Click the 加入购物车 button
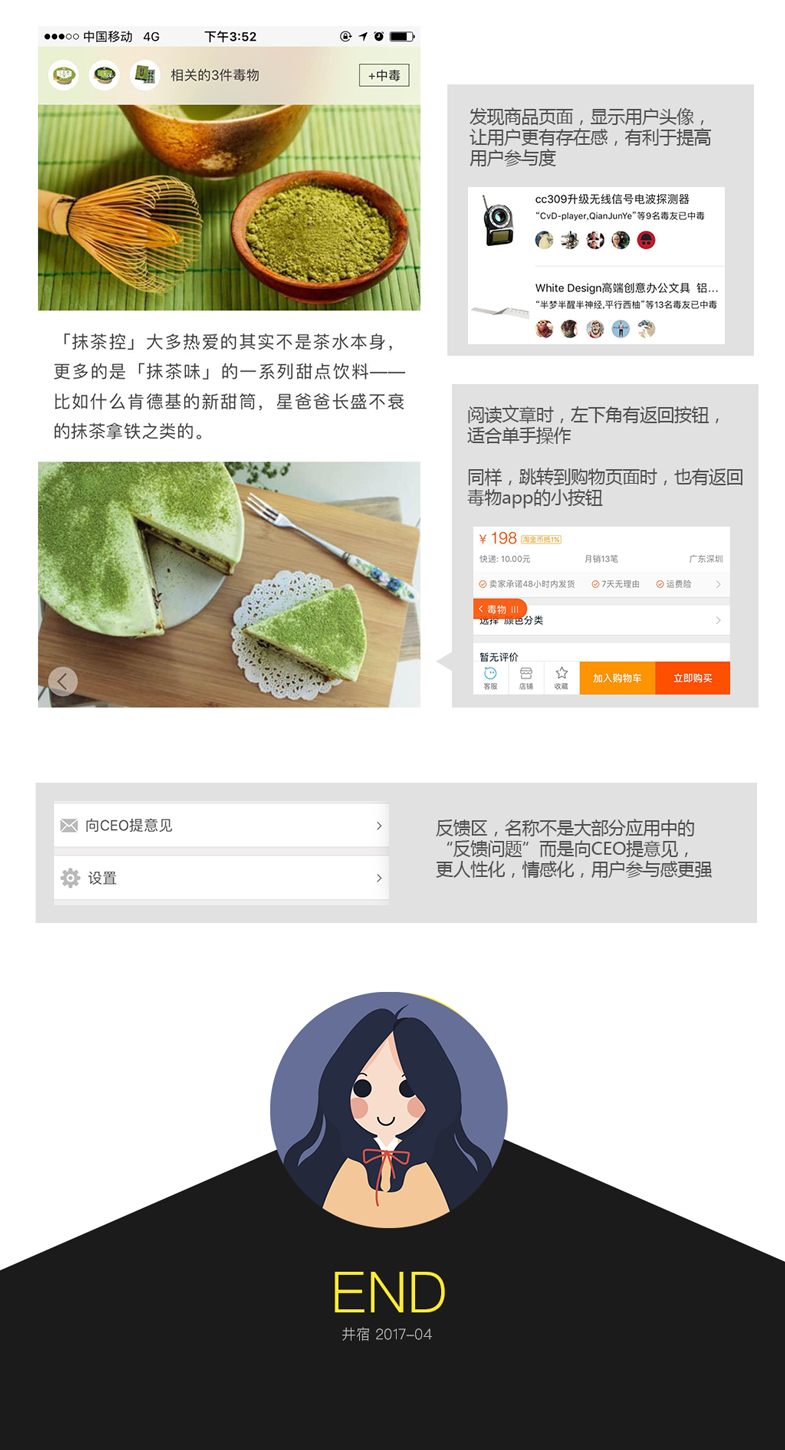 click(617, 678)
